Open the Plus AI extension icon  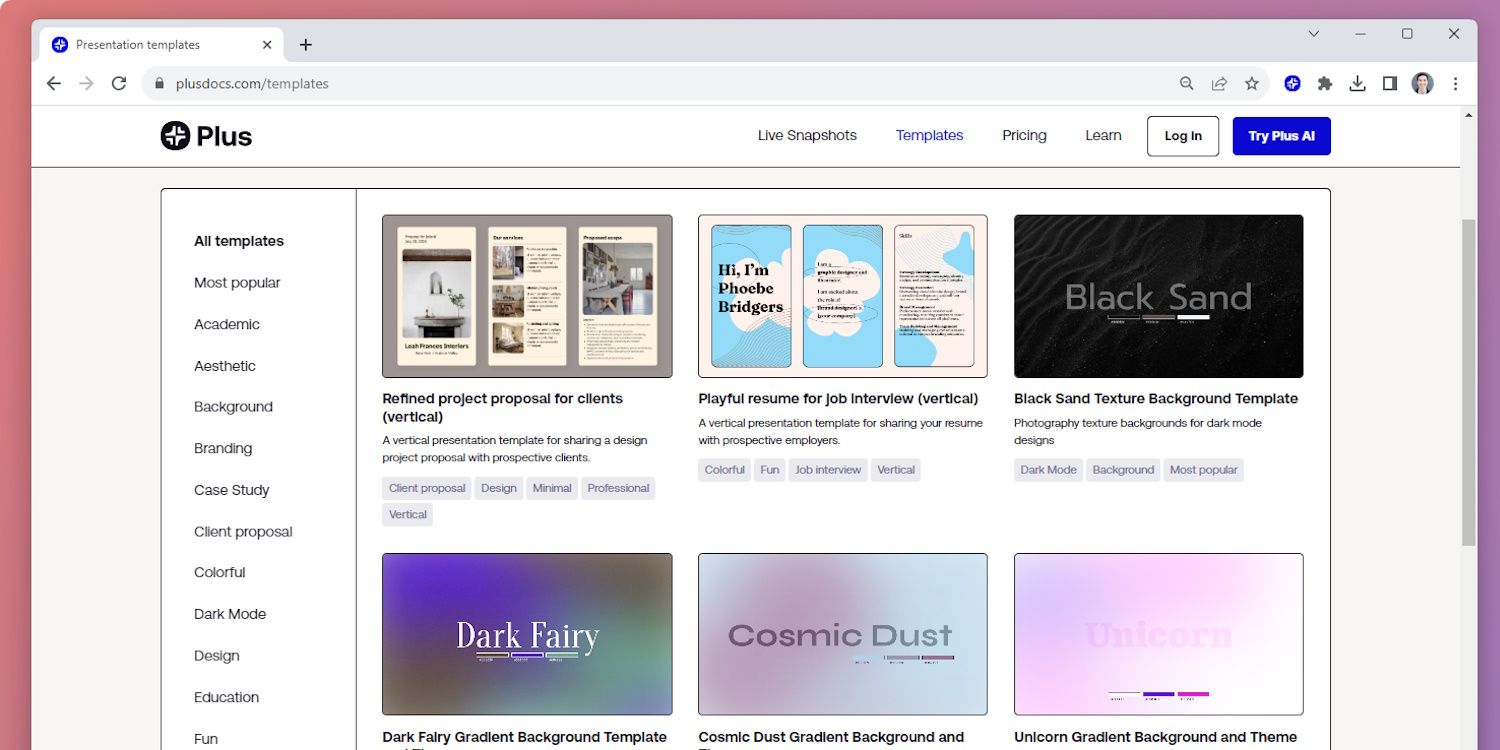[1292, 84]
